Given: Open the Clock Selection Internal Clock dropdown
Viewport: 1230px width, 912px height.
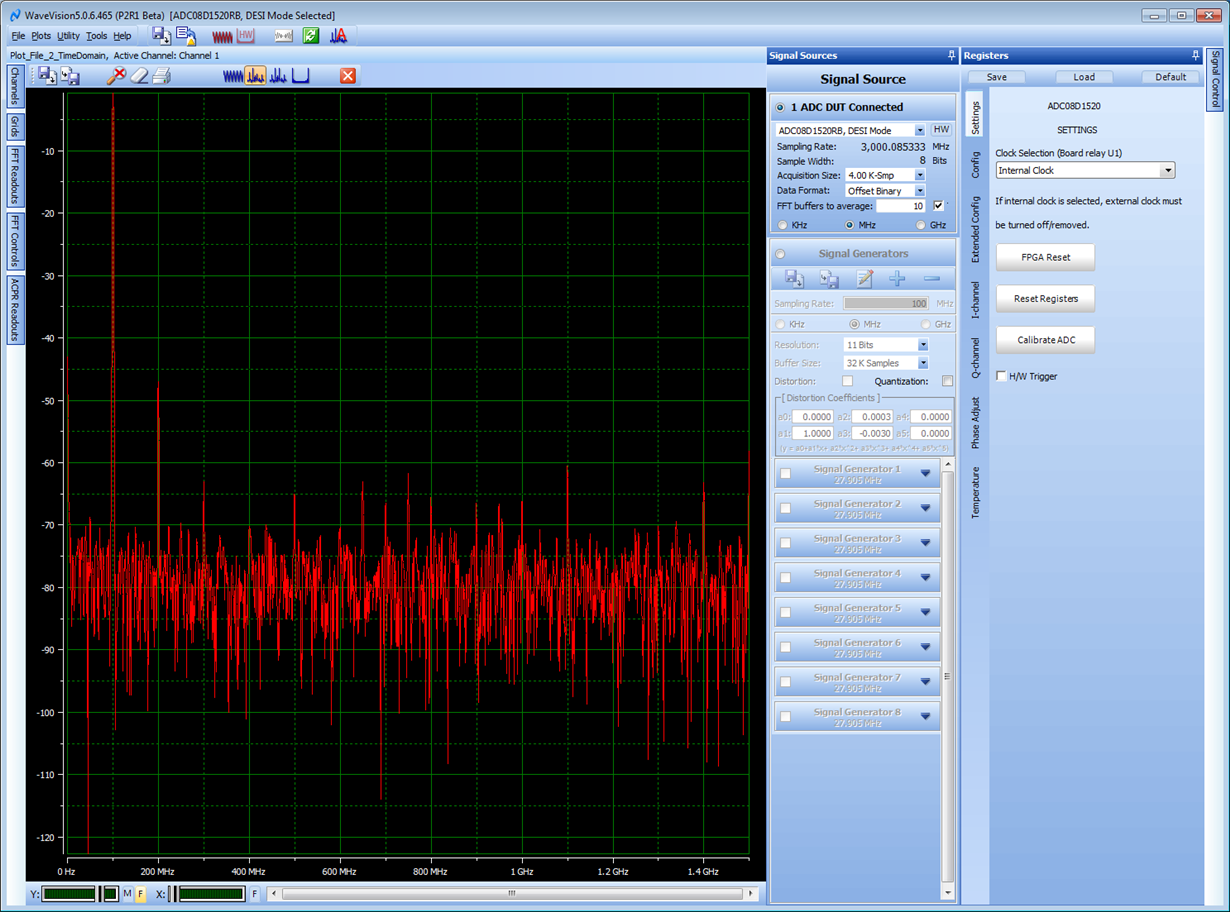Looking at the screenshot, I should pyautogui.click(x=1168, y=171).
